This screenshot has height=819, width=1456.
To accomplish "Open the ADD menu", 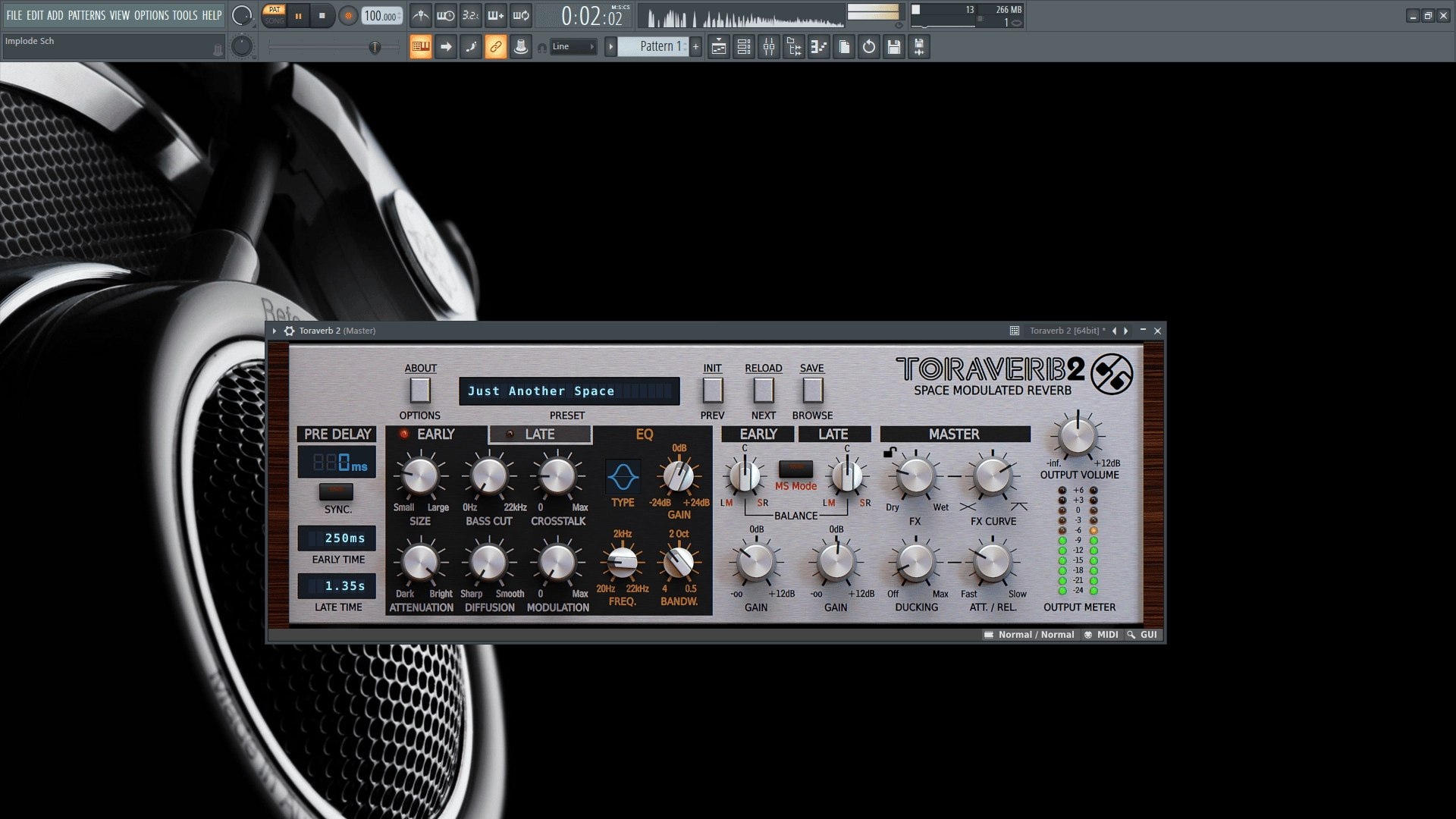I will click(55, 15).
